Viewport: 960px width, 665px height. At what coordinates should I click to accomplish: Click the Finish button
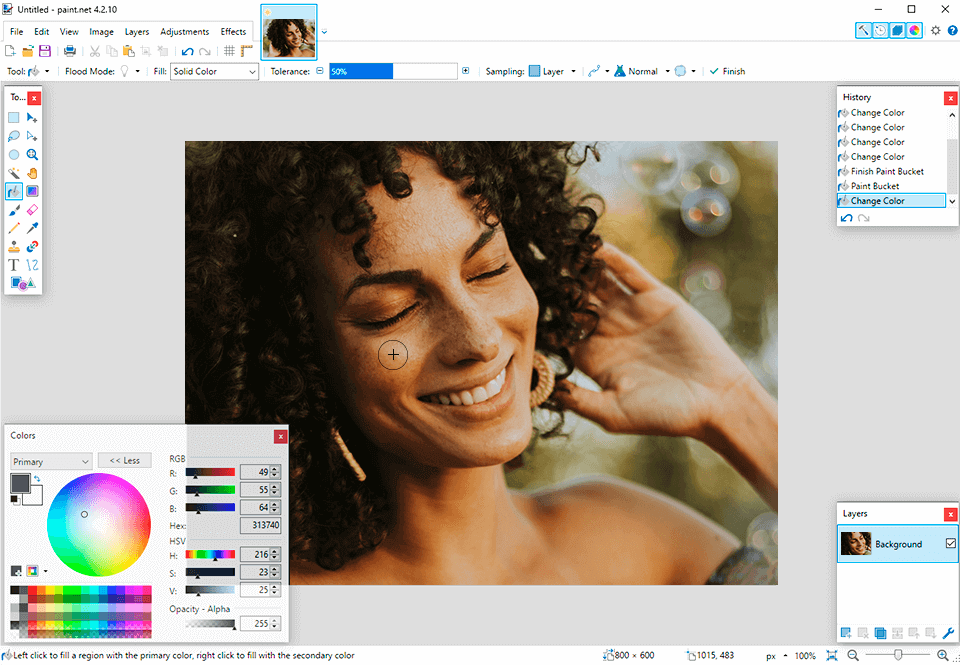(x=727, y=71)
